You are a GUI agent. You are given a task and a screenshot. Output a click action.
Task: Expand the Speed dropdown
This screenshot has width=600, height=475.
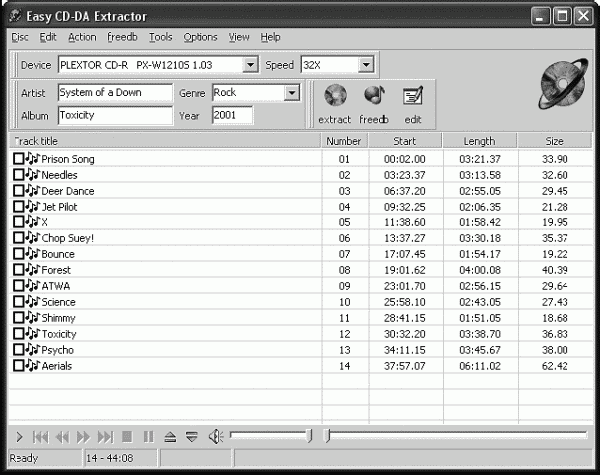tap(365, 65)
